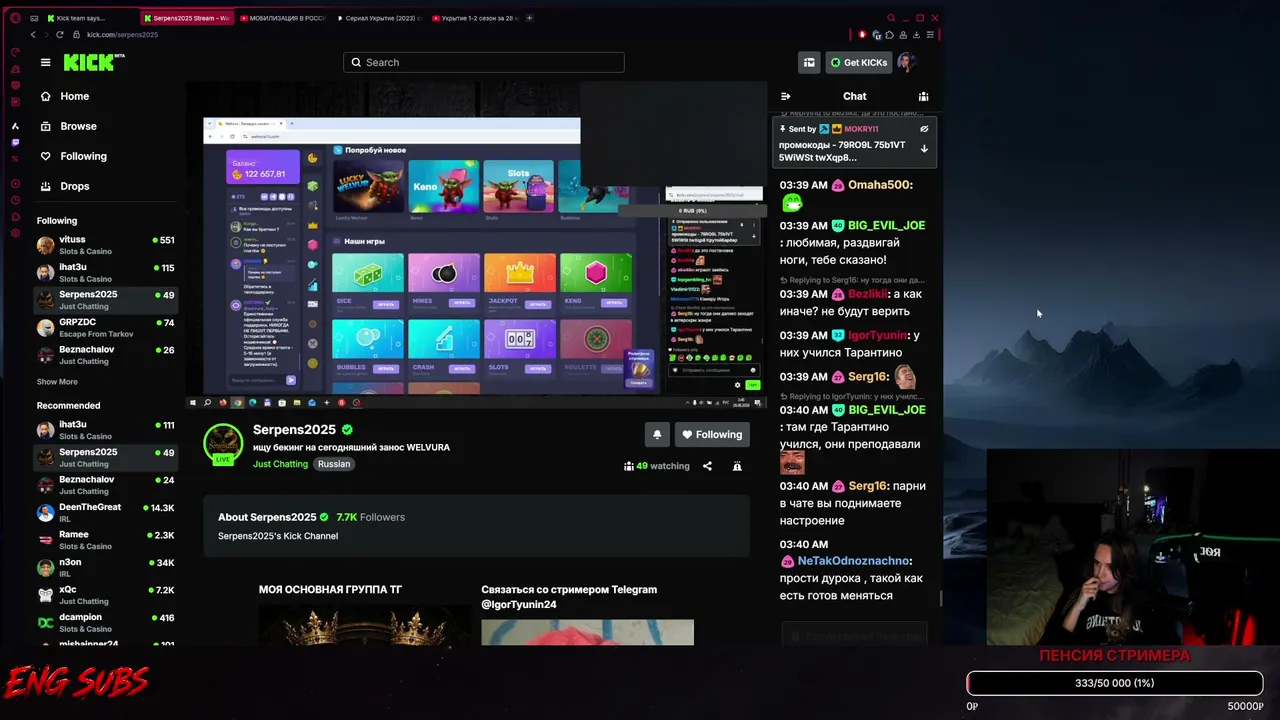Open Beznachalov channel in Following list
This screenshot has width=1280, height=720.
tap(105, 355)
